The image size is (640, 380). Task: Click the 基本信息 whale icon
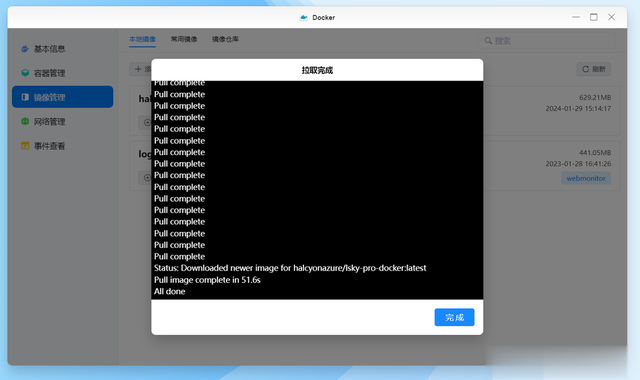click(25, 49)
